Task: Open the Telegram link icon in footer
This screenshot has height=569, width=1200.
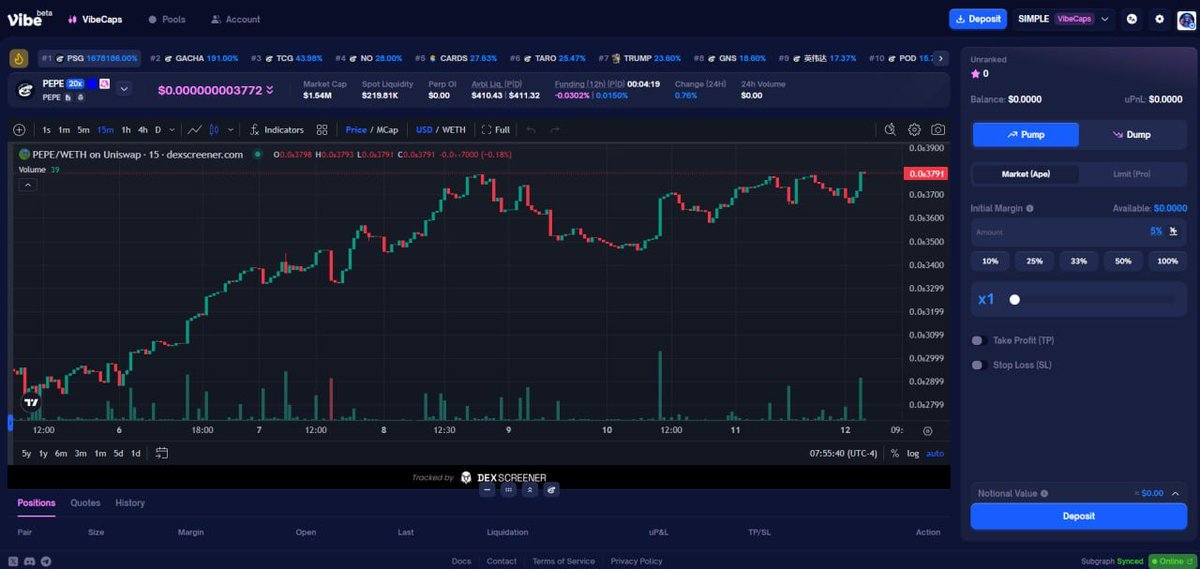Action: coord(47,561)
